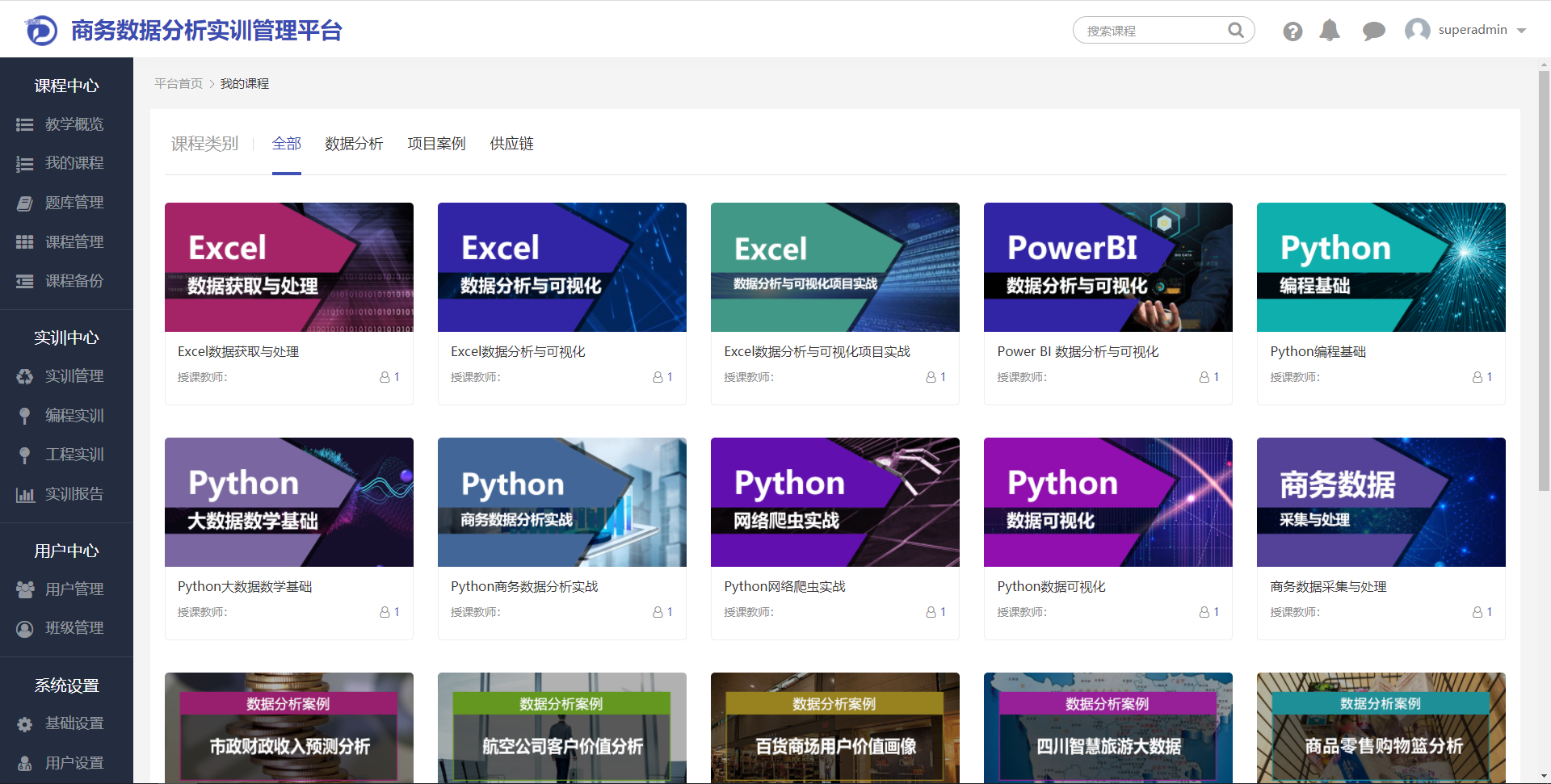Open the help question mark icon

pyautogui.click(x=1292, y=31)
